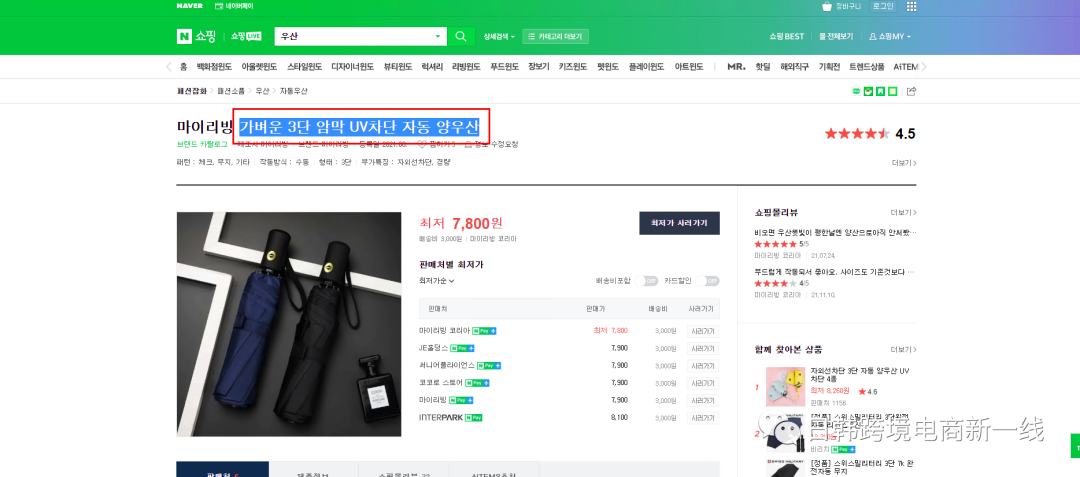Click the 네이버페이 icon link
1080x477 pixels.
[235, 6]
